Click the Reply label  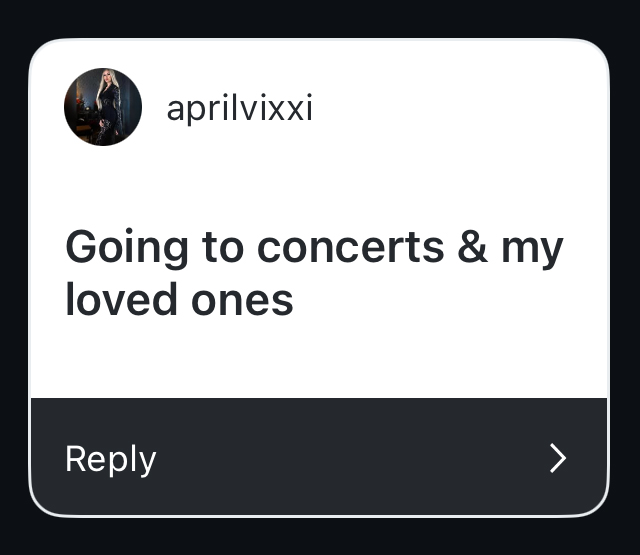click(111, 459)
